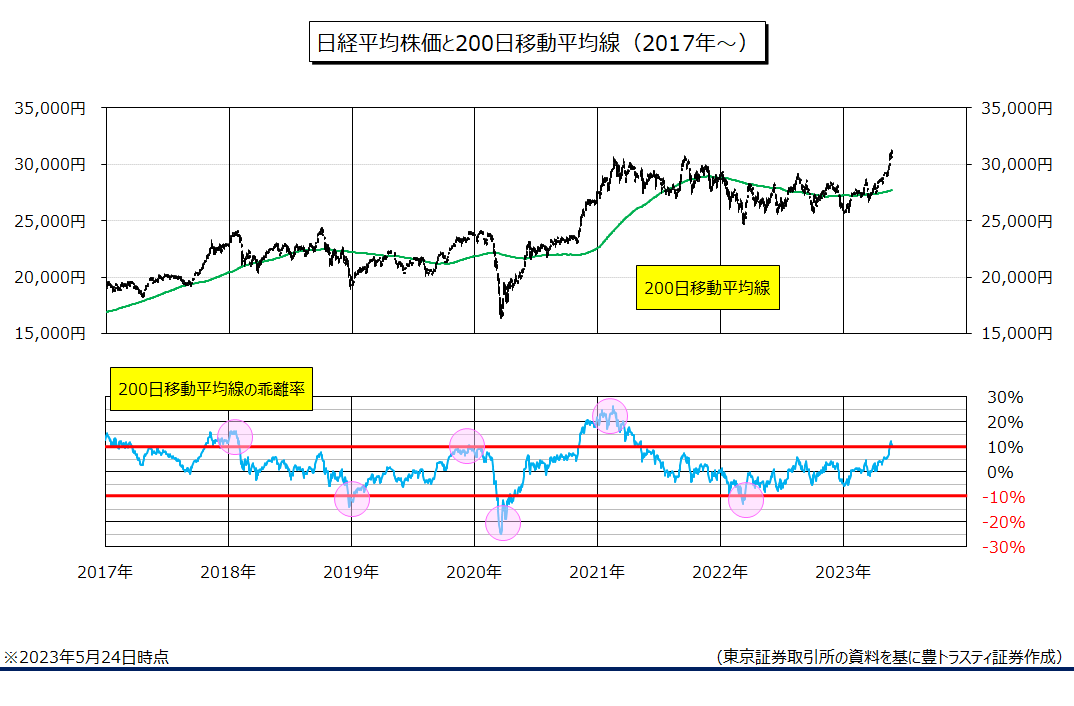Click the pink circle at early 2018 peak
This screenshot has height=706, width=1074.
coord(235,437)
